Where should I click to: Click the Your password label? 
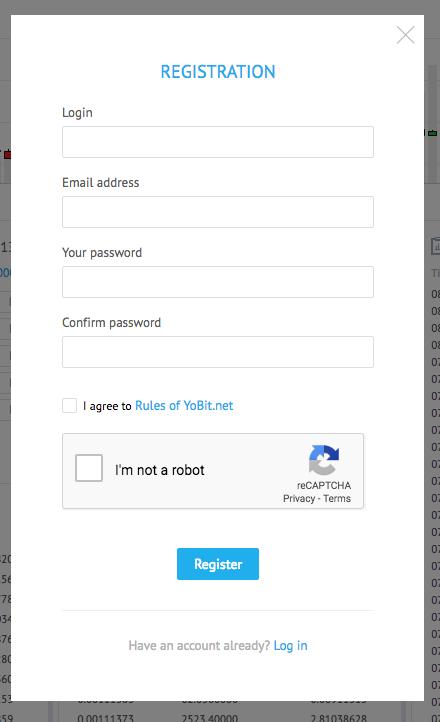pyautogui.click(x=102, y=253)
